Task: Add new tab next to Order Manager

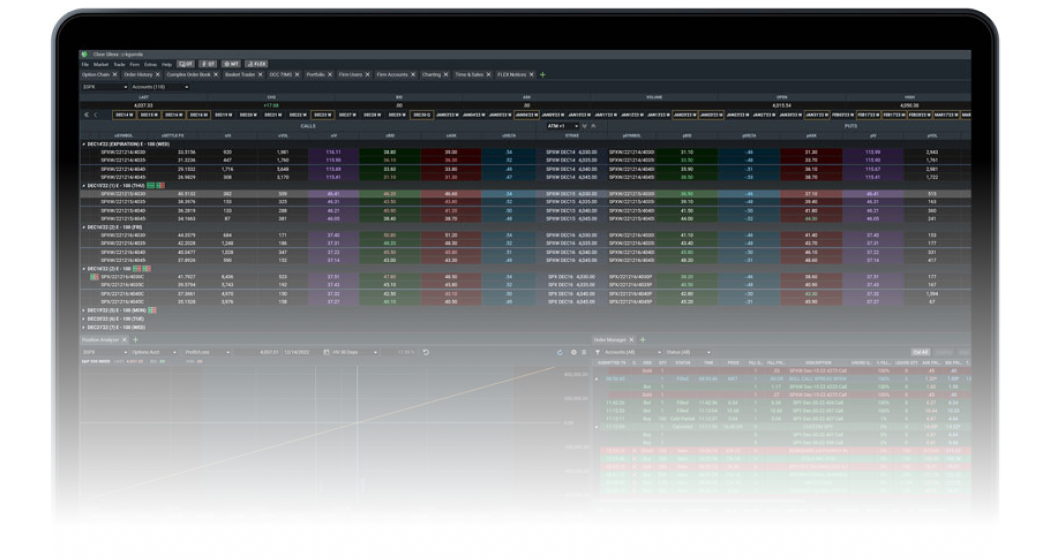Action: (644, 340)
